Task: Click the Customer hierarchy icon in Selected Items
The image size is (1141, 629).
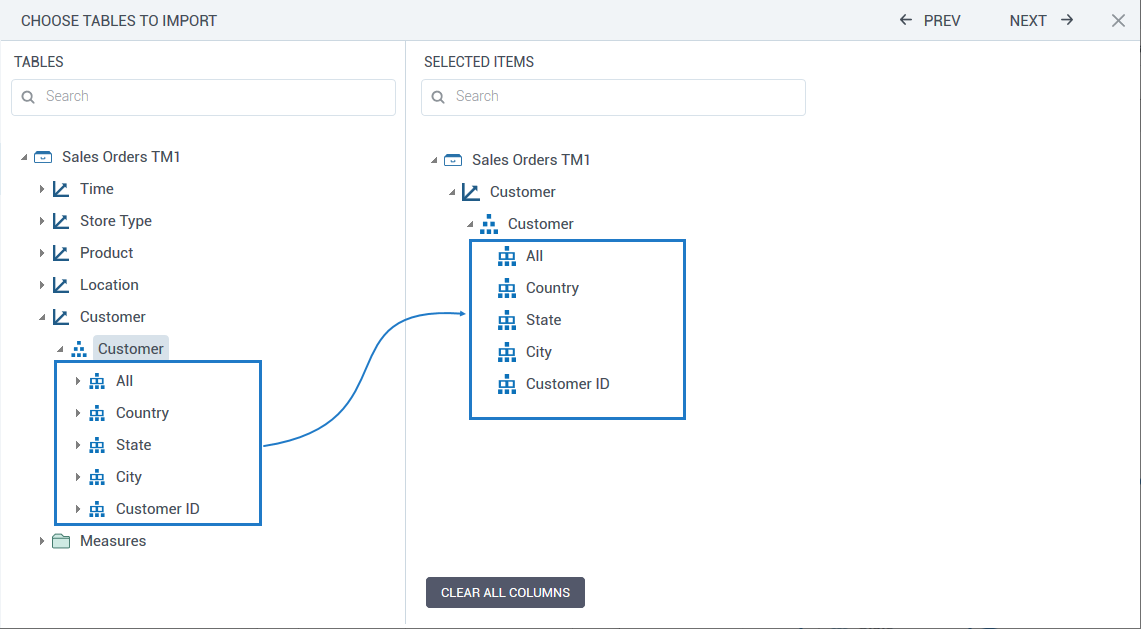Action: [x=489, y=224]
